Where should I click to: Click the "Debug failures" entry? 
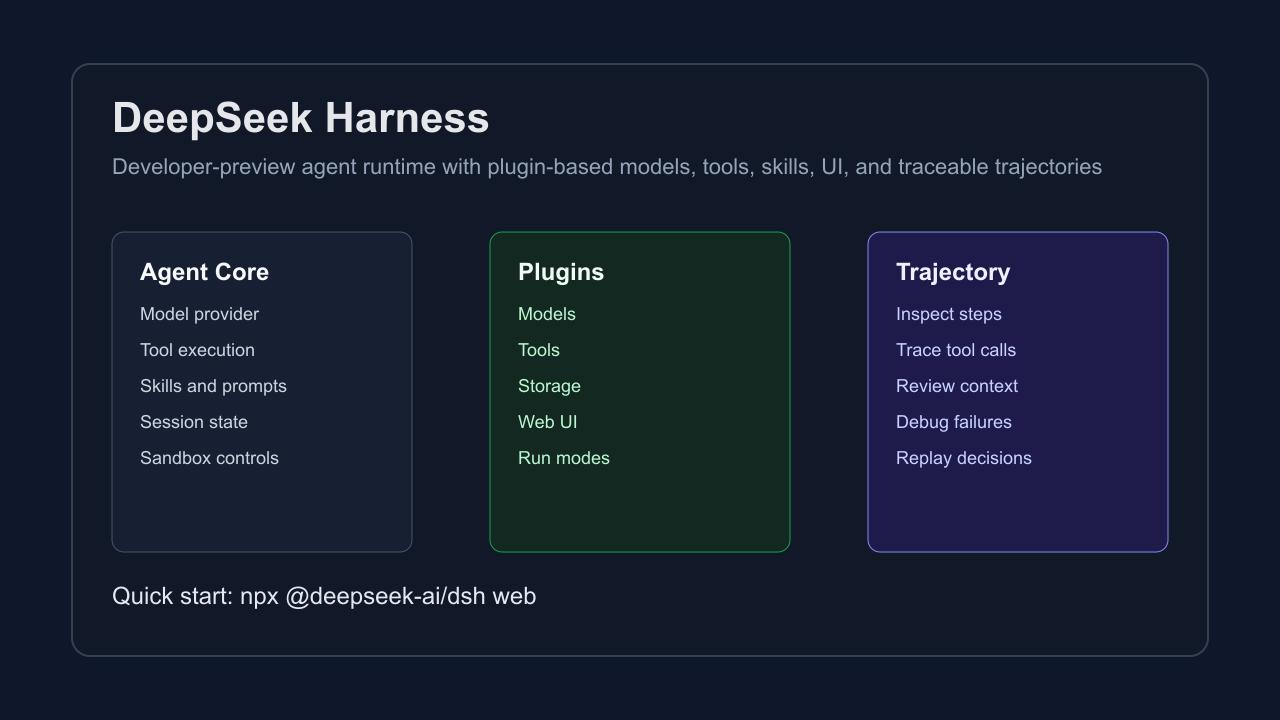tap(954, 422)
